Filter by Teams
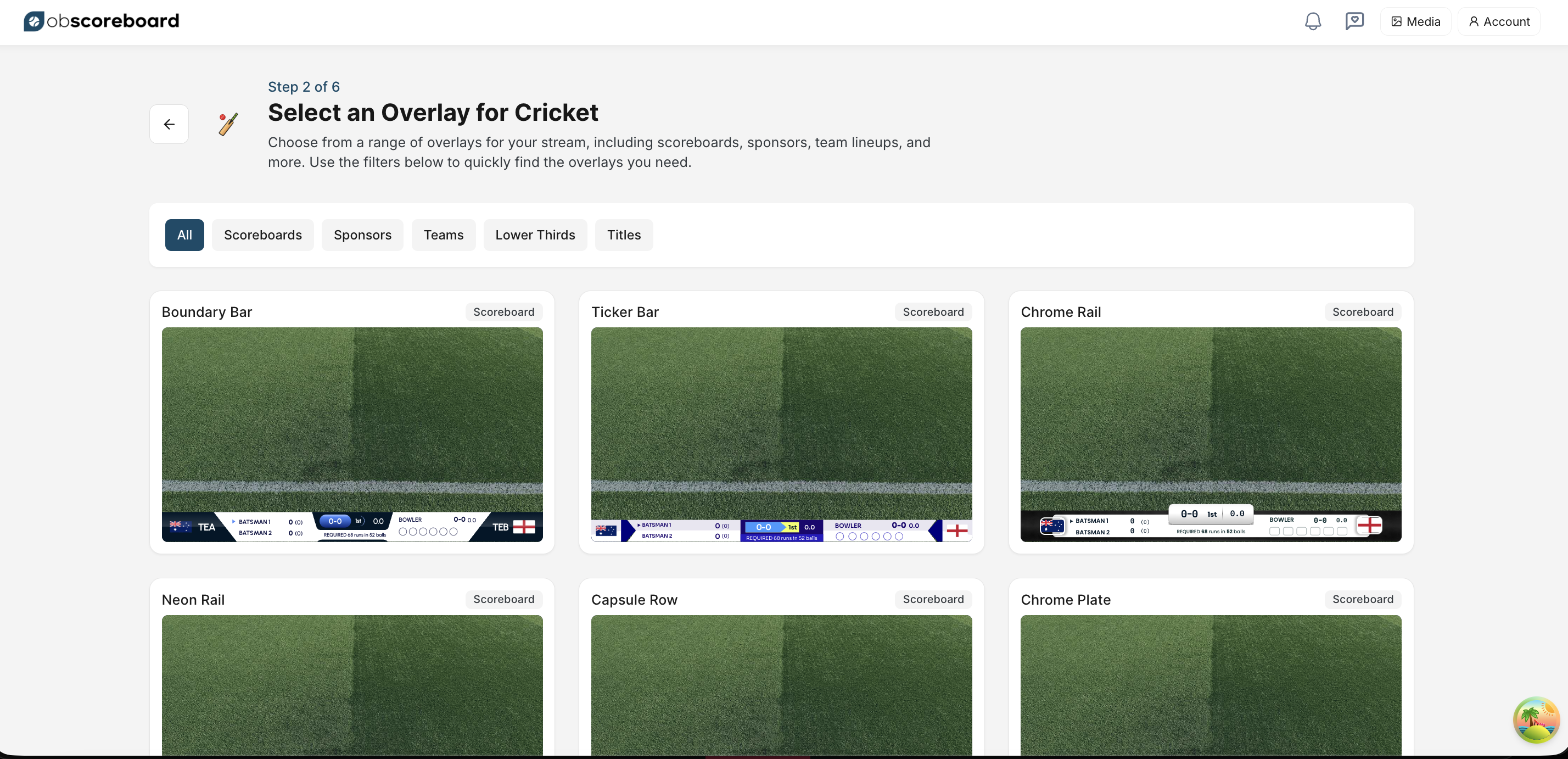This screenshot has width=1568, height=759. point(443,235)
